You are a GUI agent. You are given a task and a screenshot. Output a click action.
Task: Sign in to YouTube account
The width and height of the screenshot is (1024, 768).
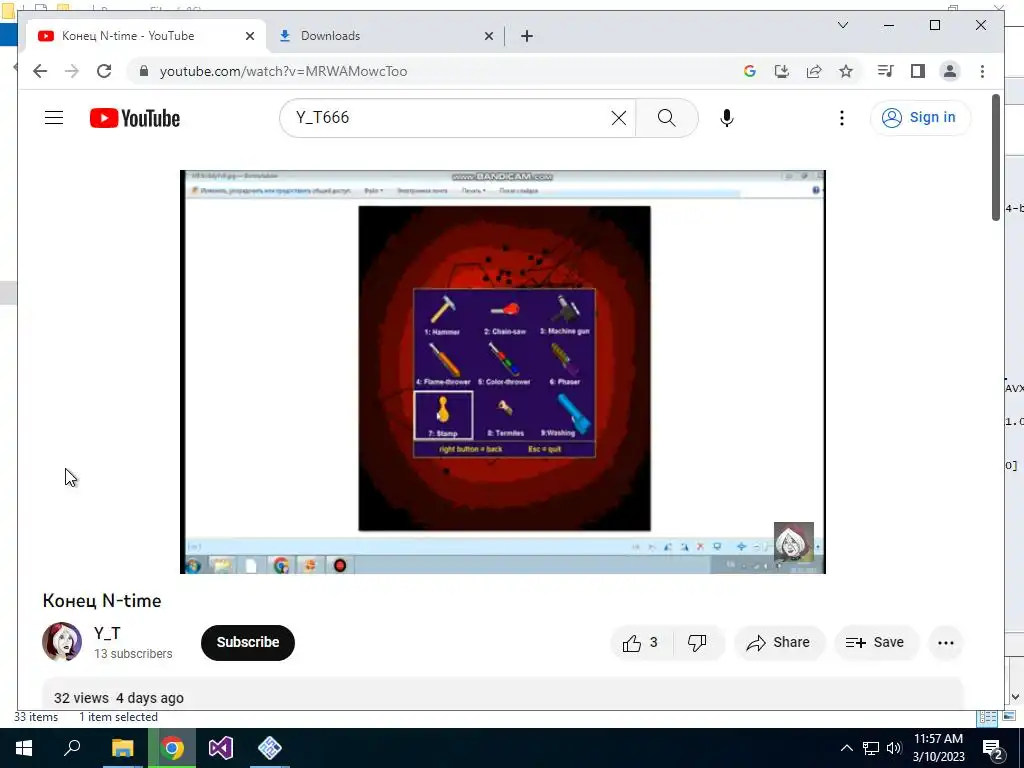[920, 118]
